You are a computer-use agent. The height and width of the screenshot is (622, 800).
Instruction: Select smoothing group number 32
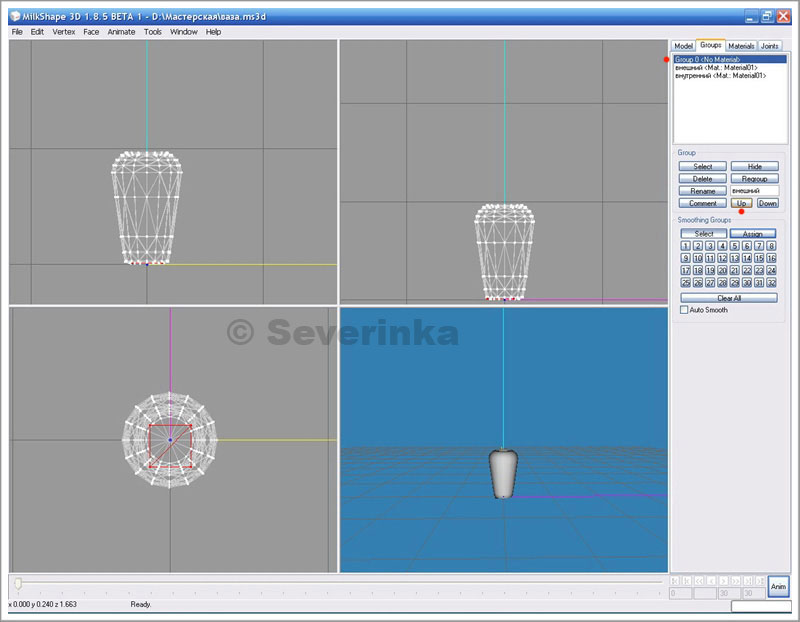point(771,283)
